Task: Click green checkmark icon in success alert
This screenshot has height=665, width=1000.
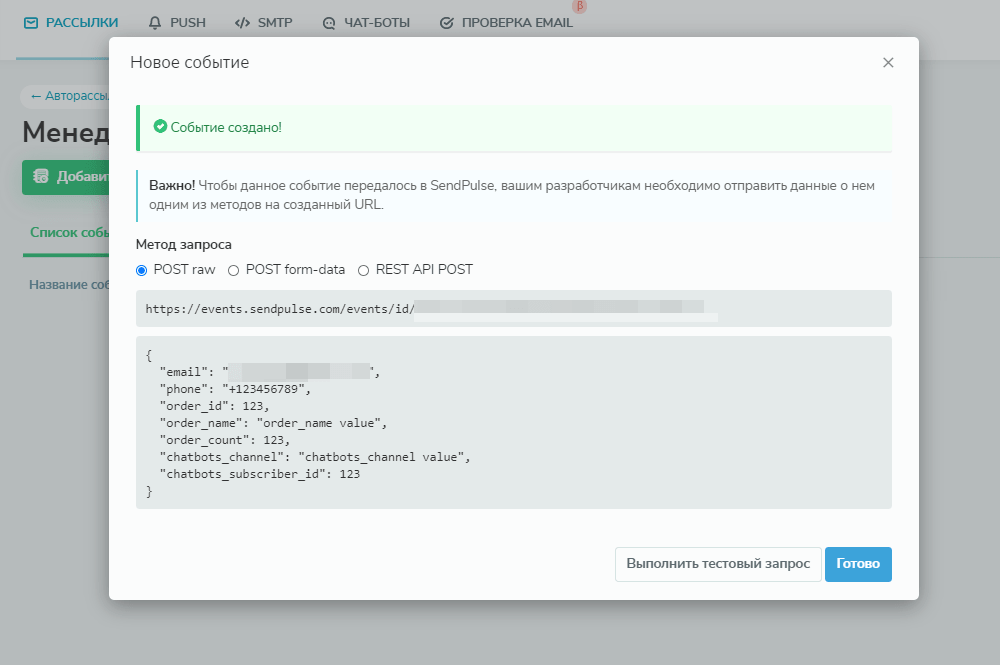Action: (160, 127)
